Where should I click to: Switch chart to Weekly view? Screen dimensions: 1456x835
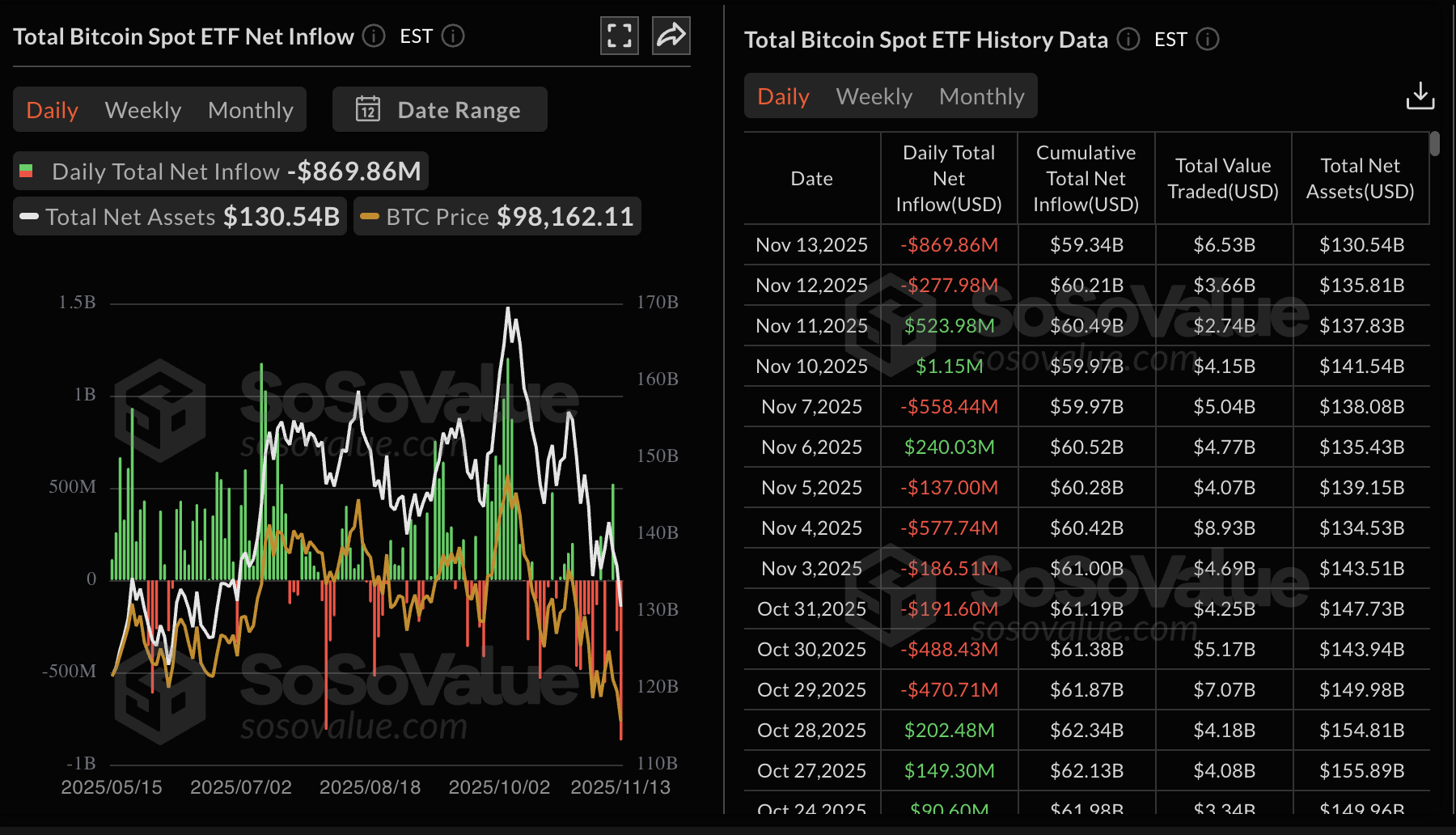142,109
